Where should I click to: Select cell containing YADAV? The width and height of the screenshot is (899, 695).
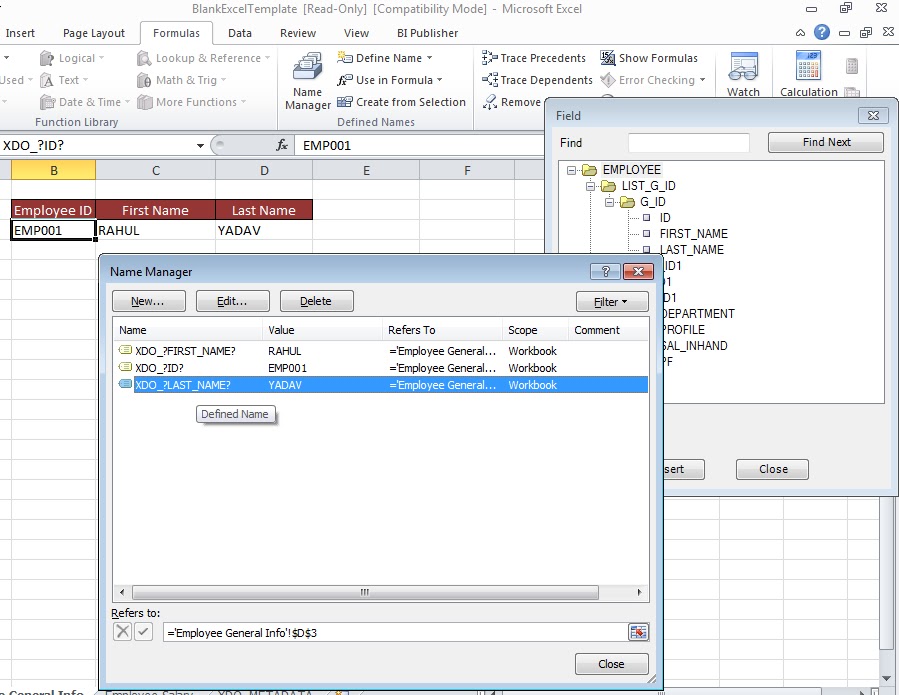click(x=264, y=231)
